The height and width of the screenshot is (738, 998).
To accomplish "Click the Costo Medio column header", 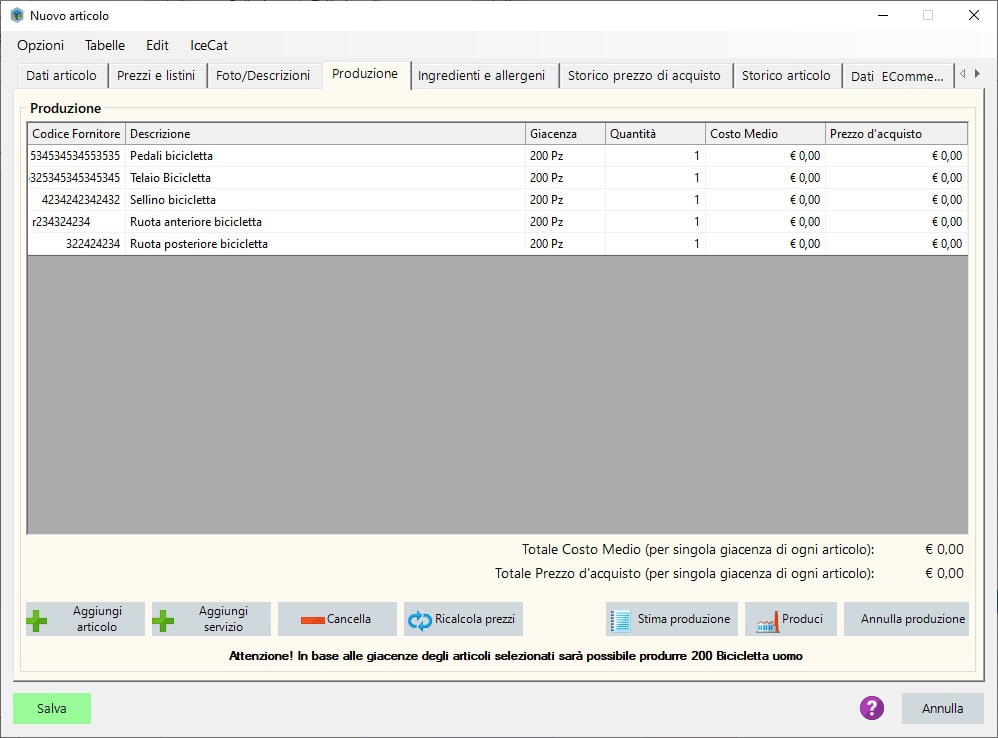I will tap(766, 134).
